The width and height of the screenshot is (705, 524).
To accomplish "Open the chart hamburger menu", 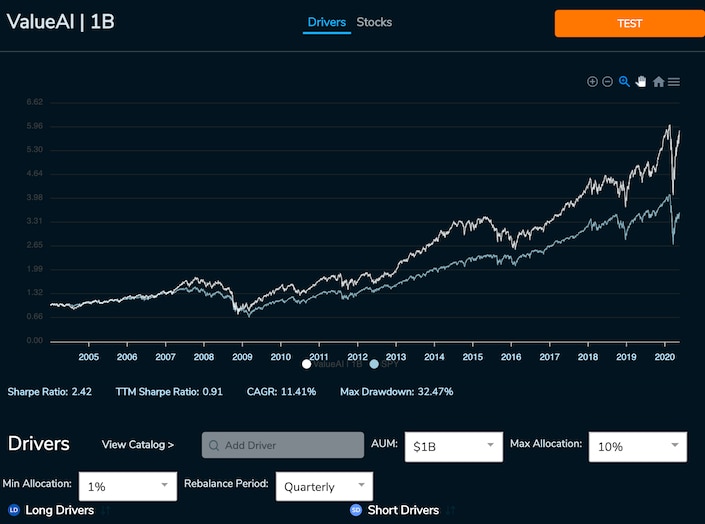I will 674,82.
